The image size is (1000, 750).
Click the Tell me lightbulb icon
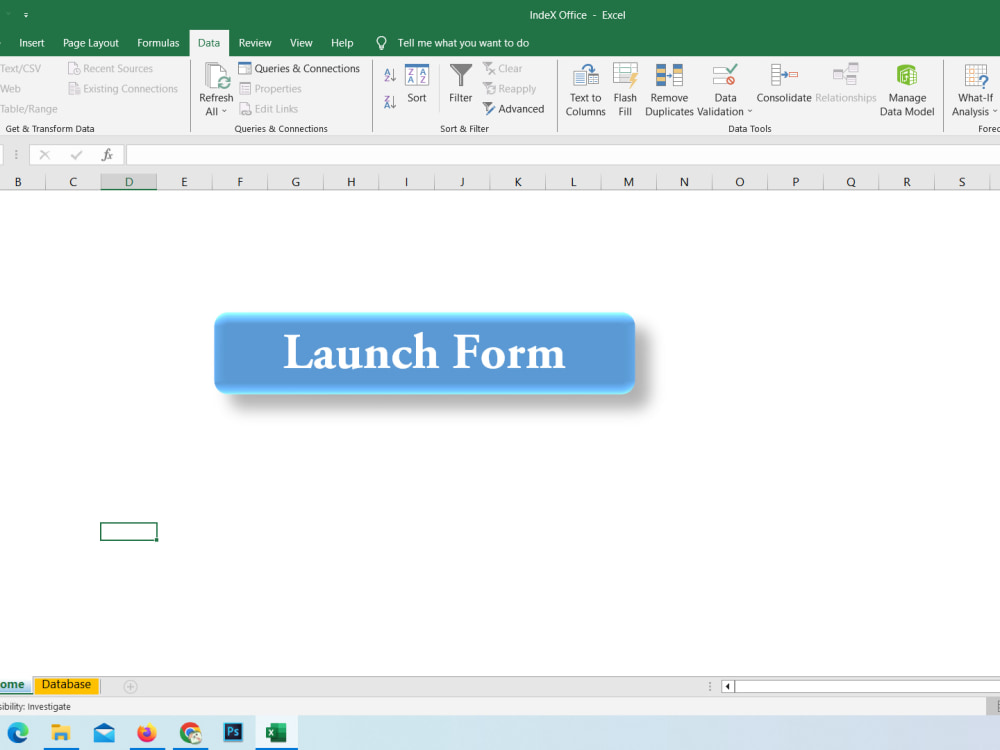(x=381, y=43)
